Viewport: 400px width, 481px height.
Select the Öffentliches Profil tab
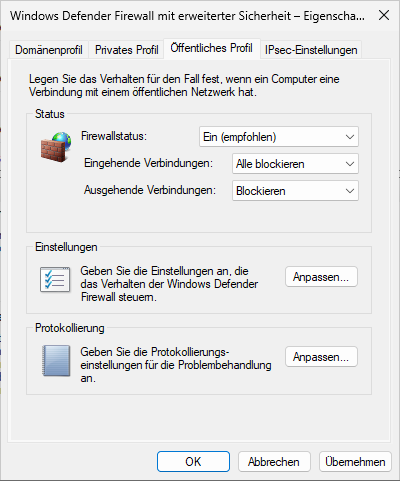tap(211, 48)
